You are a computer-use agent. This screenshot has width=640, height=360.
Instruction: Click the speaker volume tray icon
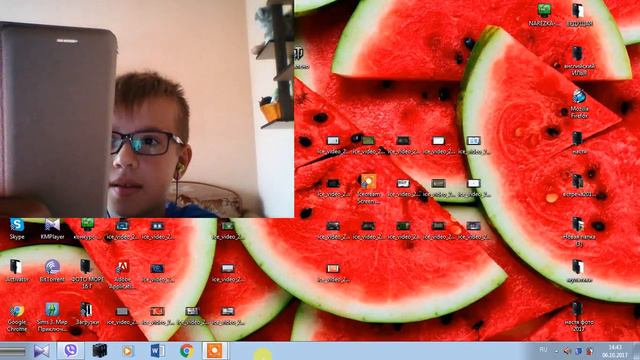pyautogui.click(x=567, y=351)
